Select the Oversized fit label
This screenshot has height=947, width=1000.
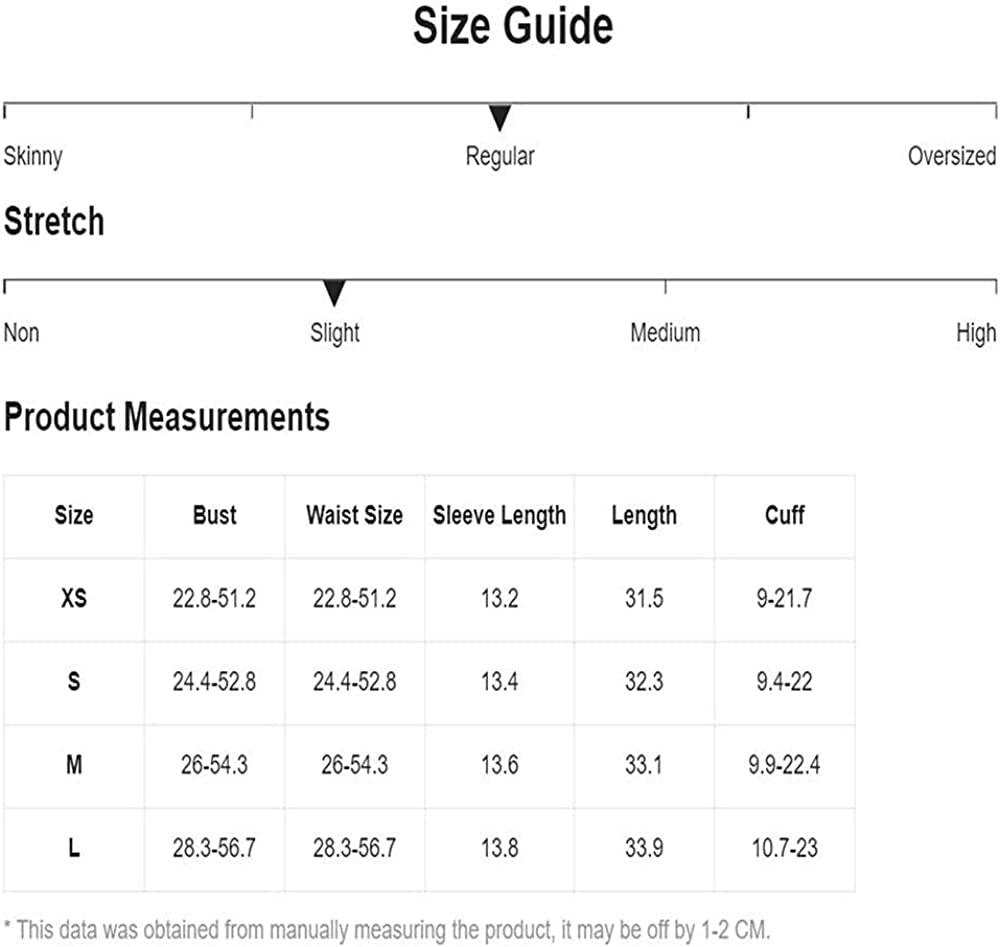pos(951,156)
